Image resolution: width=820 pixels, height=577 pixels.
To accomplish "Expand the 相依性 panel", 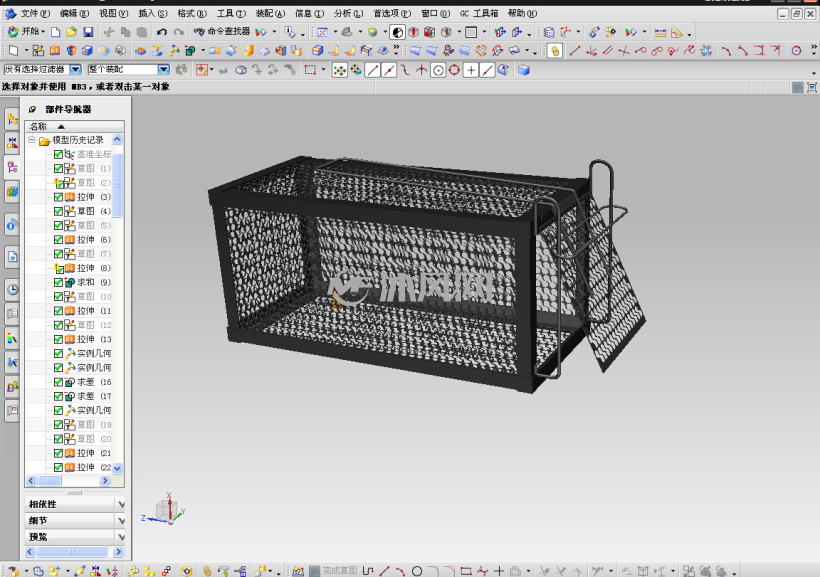I will point(75,504).
